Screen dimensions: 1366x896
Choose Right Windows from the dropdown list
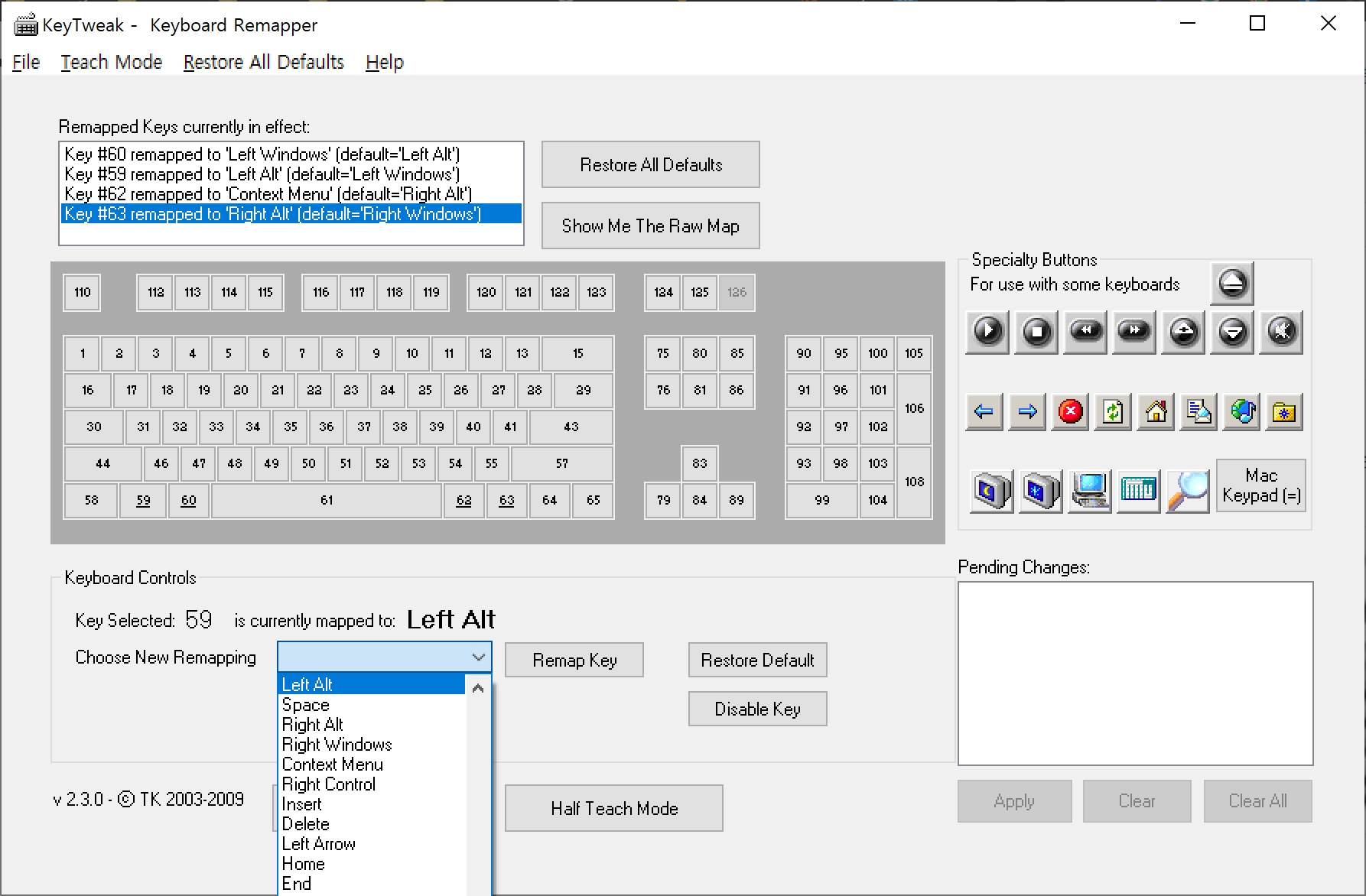[372, 744]
